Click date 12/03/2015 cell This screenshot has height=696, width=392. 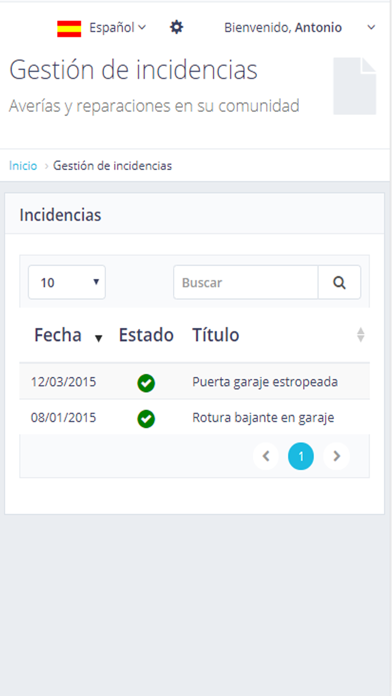63,381
